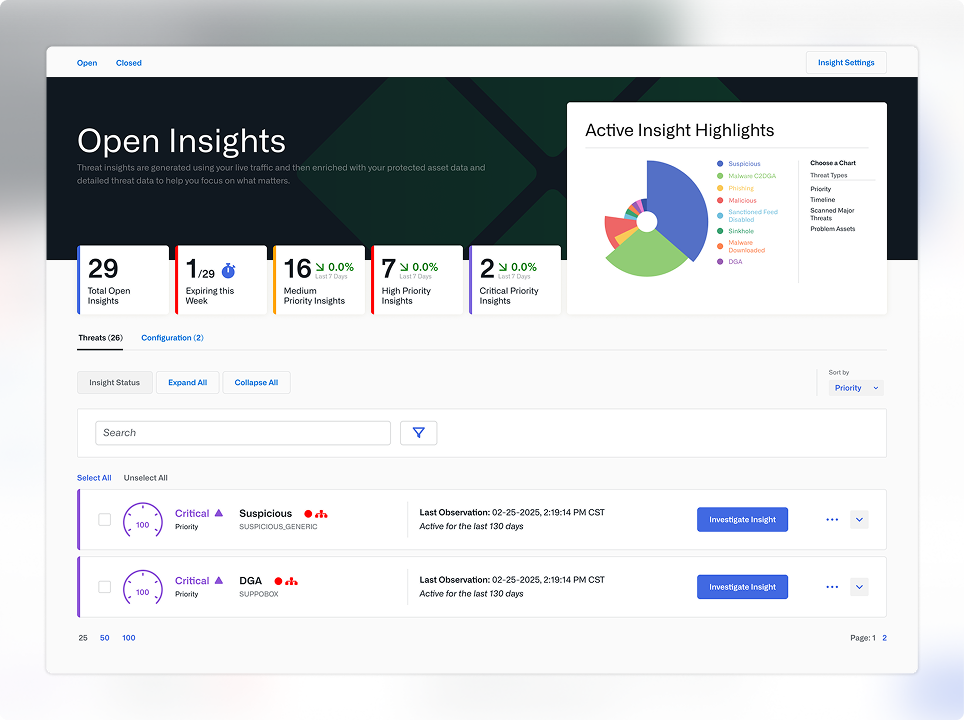Click the red circle icon next to DGA
Screen dimensions: 964x720
click(279, 581)
